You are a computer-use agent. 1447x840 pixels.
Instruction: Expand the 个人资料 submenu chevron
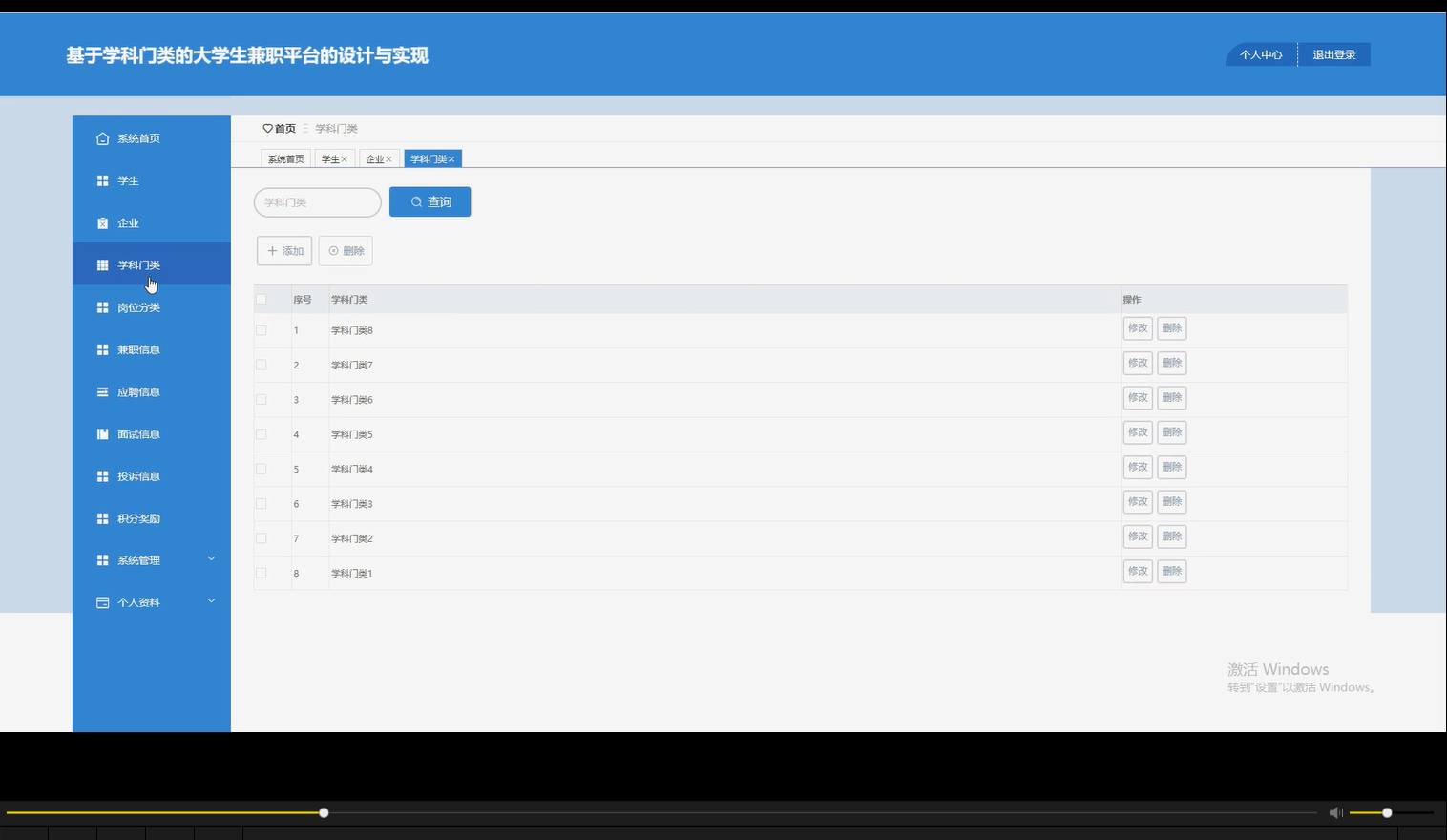click(x=212, y=600)
